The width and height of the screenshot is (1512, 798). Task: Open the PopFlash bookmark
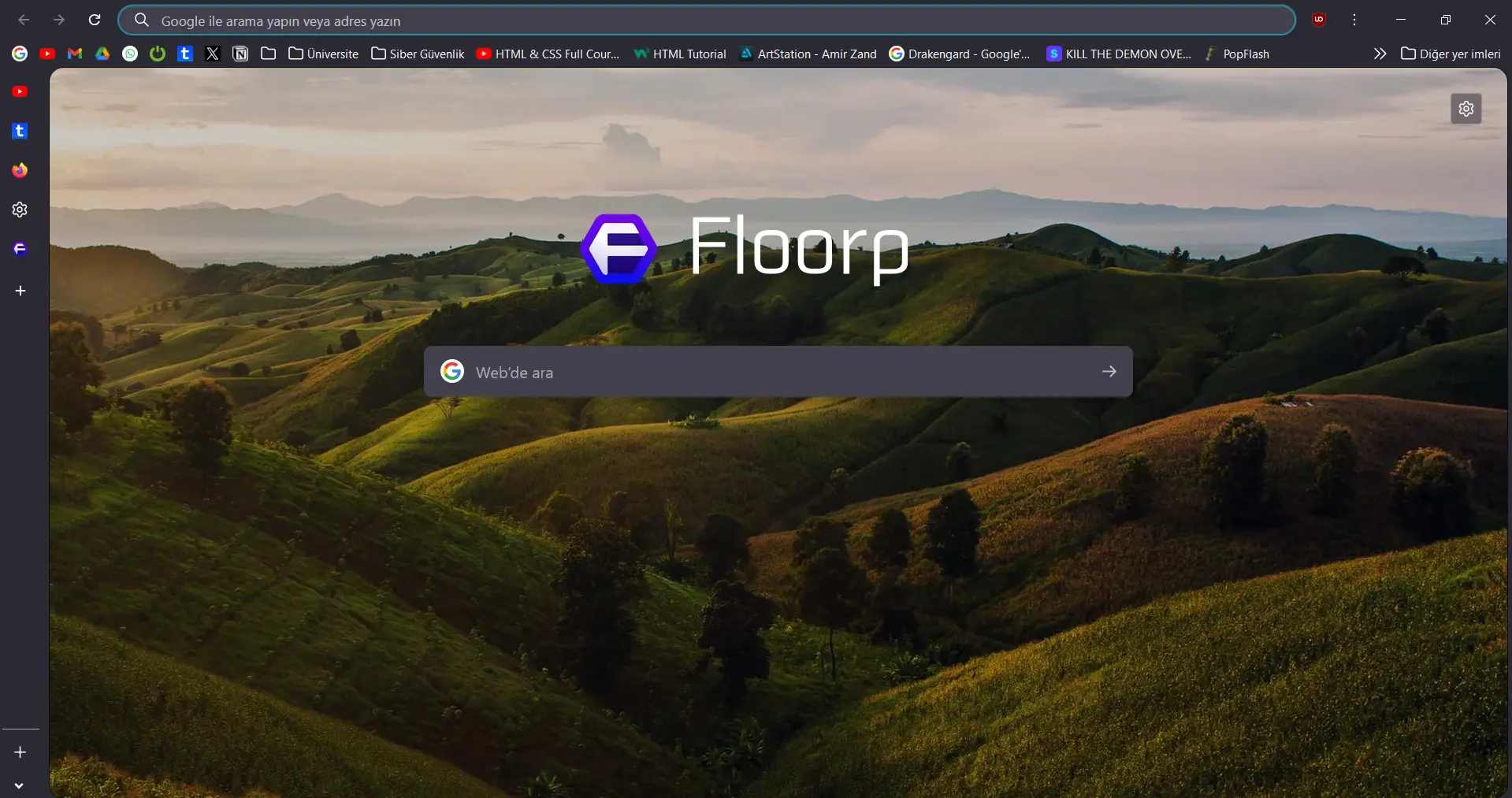pyautogui.click(x=1237, y=54)
